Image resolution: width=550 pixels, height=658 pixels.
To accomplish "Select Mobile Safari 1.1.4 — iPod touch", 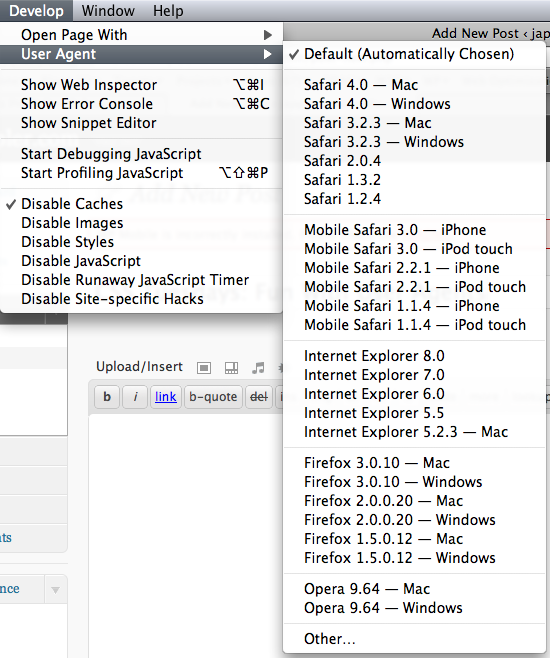I will coord(414,325).
